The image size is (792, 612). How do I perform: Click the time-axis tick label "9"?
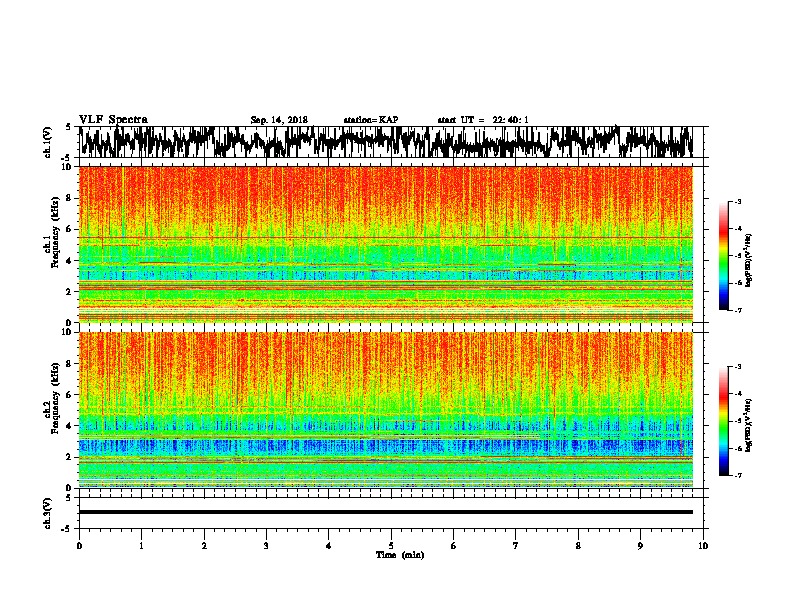tap(640, 546)
